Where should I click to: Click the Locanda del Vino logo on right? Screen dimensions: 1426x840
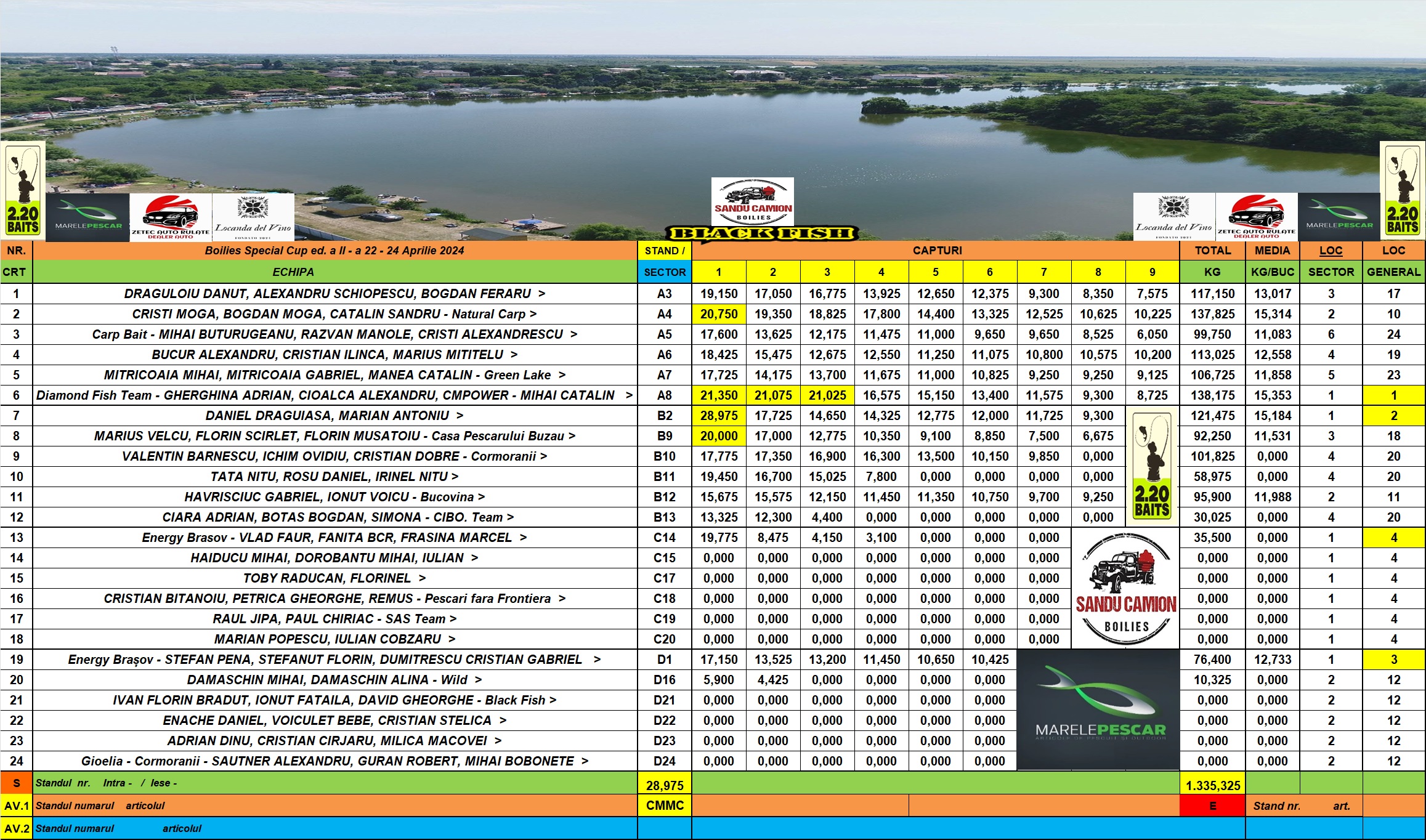coord(1174,216)
